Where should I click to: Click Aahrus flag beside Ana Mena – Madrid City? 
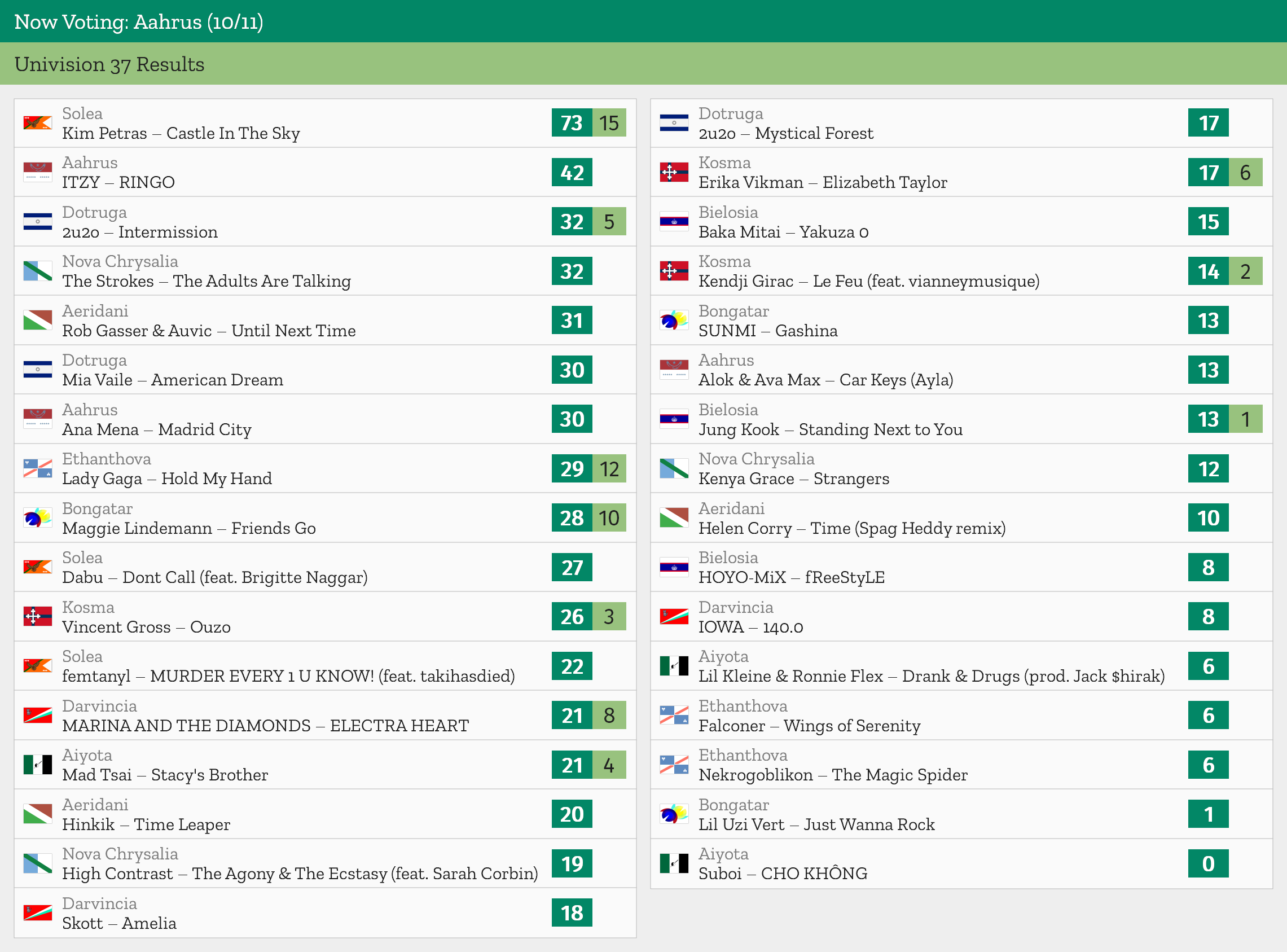point(37,419)
